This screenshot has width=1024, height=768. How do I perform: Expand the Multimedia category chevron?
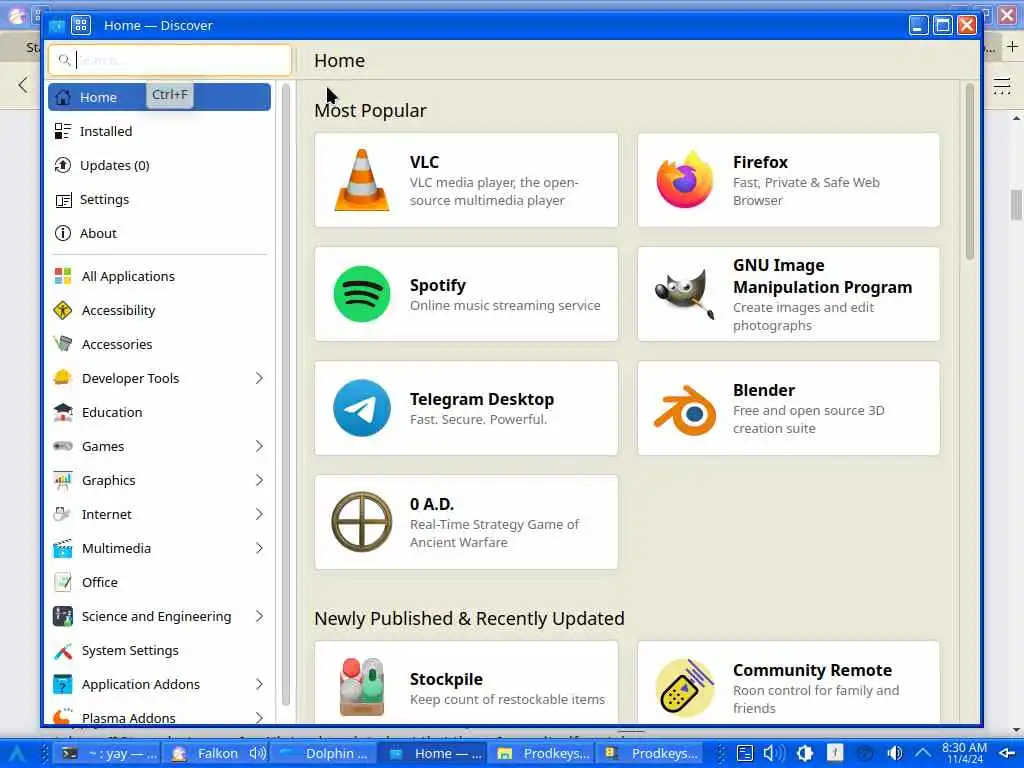[259, 548]
